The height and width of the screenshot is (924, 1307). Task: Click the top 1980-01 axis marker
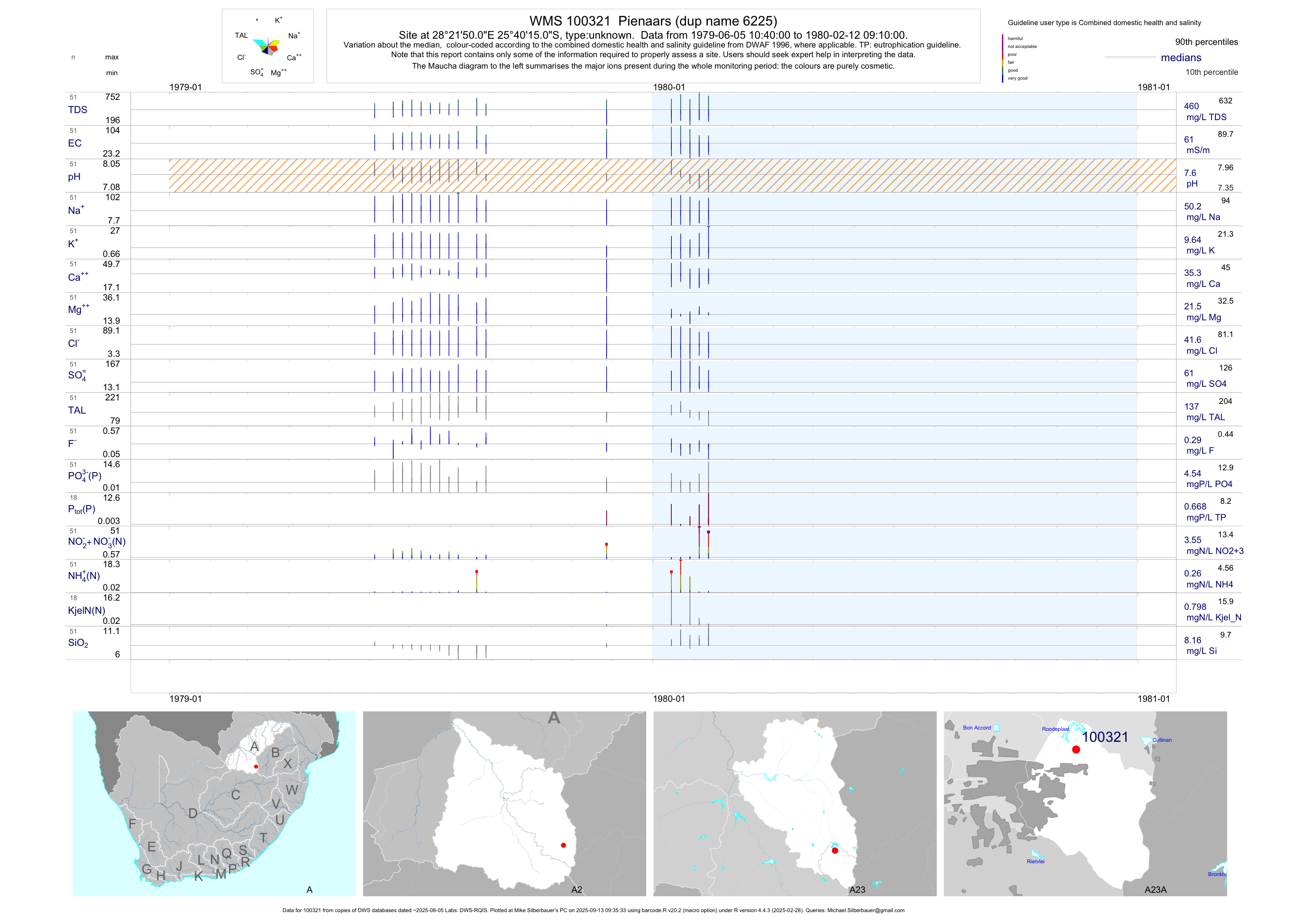[x=669, y=87]
